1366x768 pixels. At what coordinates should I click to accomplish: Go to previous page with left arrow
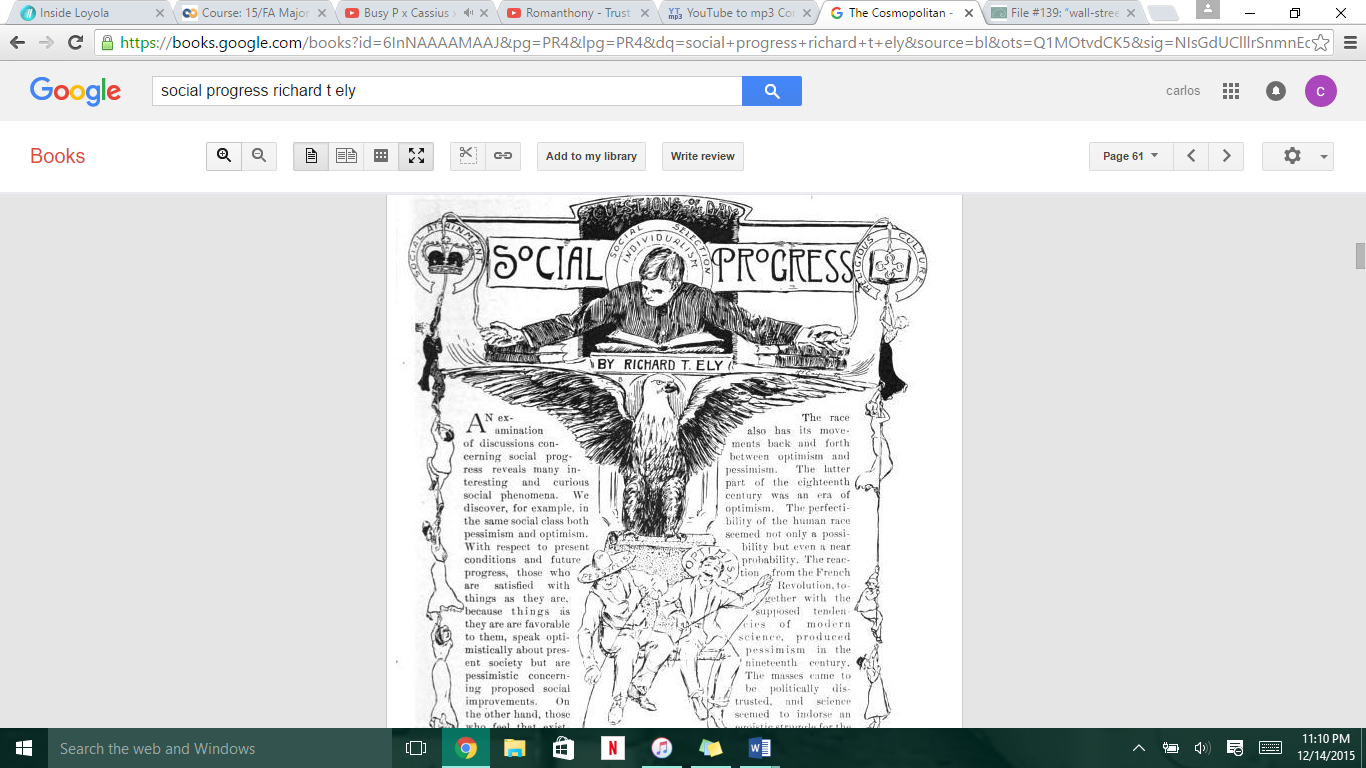[x=1190, y=156]
